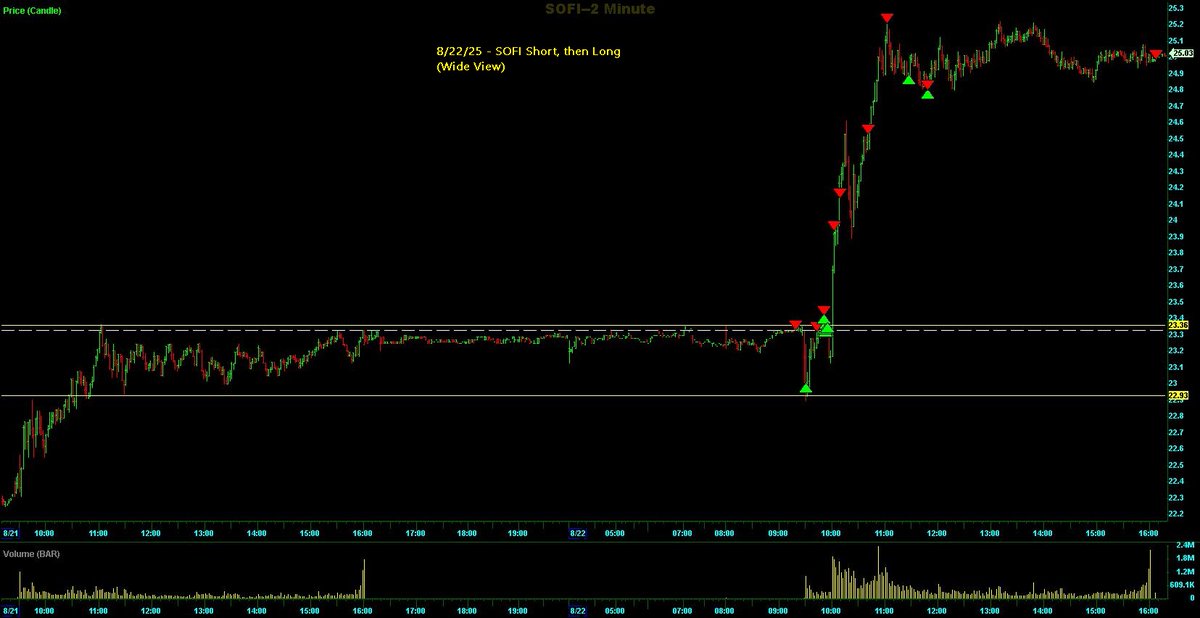The height and width of the screenshot is (618, 1200).
Task: Click the red marker near the 23.95 level
Action: point(834,226)
